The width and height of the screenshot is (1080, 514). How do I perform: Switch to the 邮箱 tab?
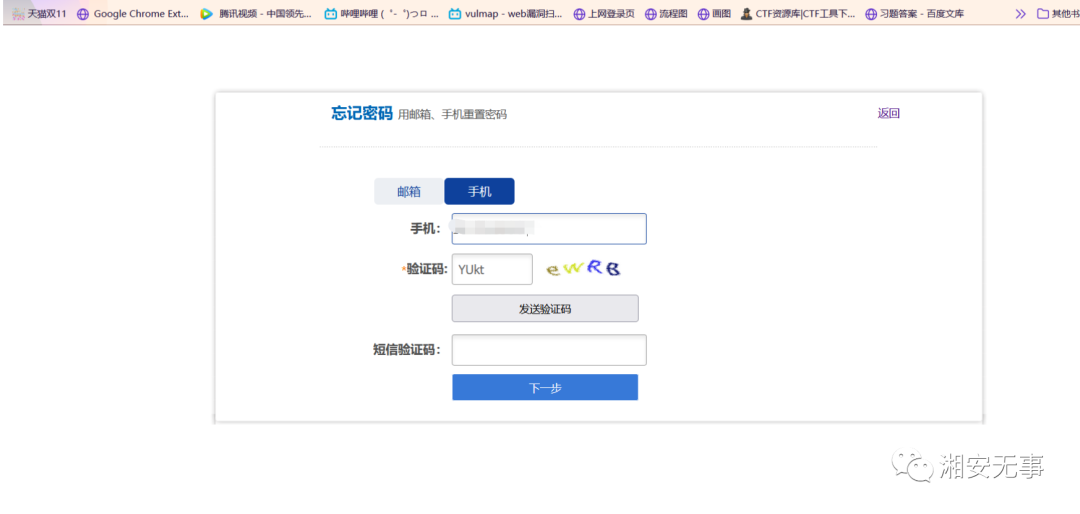coord(408,192)
